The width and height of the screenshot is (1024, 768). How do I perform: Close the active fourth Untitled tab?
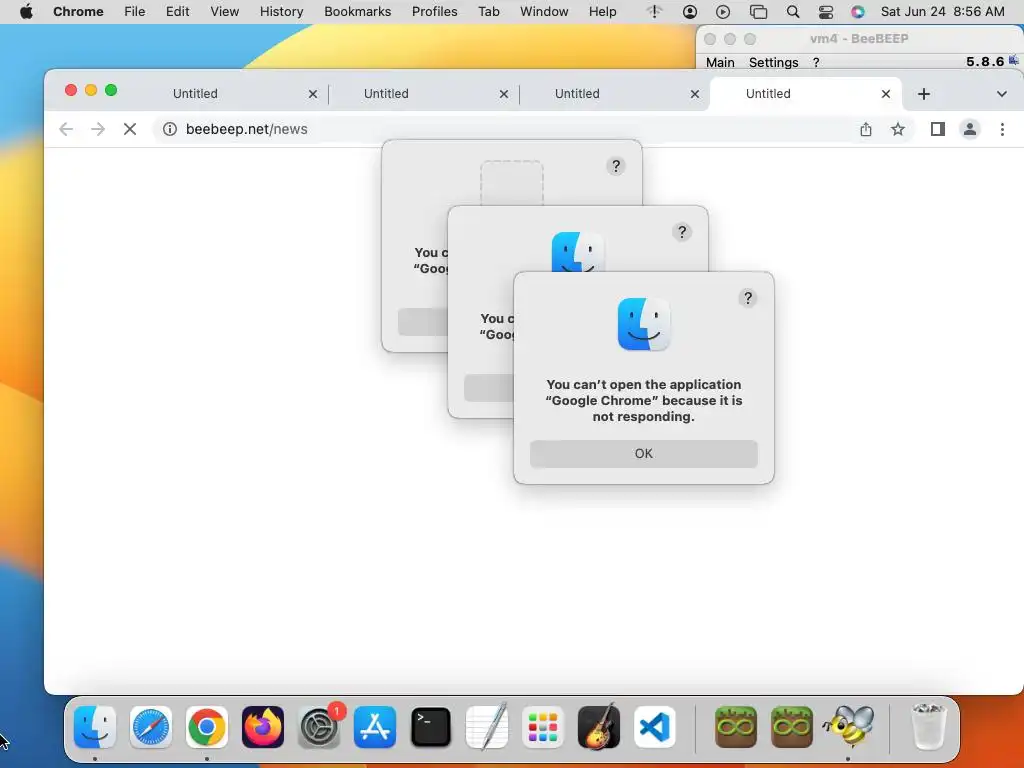[x=886, y=94]
